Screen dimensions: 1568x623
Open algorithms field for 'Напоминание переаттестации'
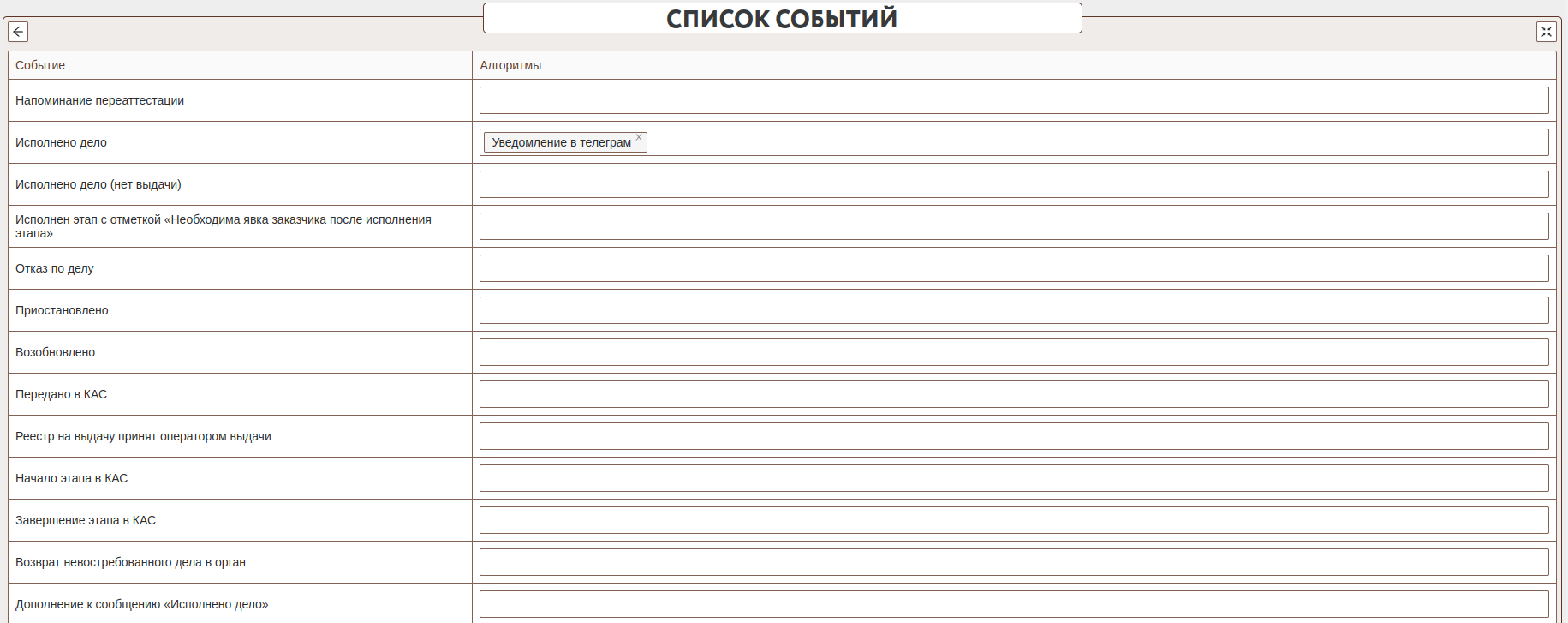point(1013,100)
